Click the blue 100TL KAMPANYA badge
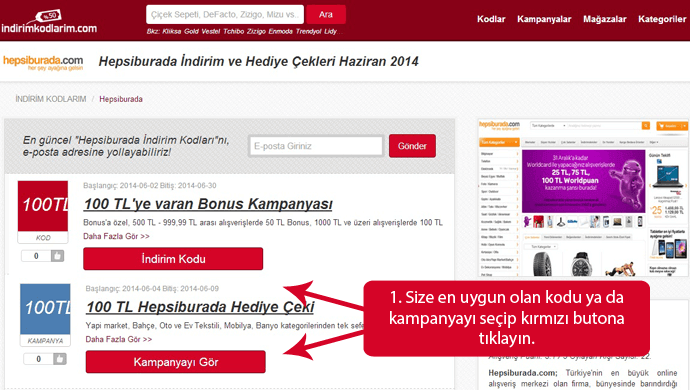690x390 pixels. (x=45, y=315)
